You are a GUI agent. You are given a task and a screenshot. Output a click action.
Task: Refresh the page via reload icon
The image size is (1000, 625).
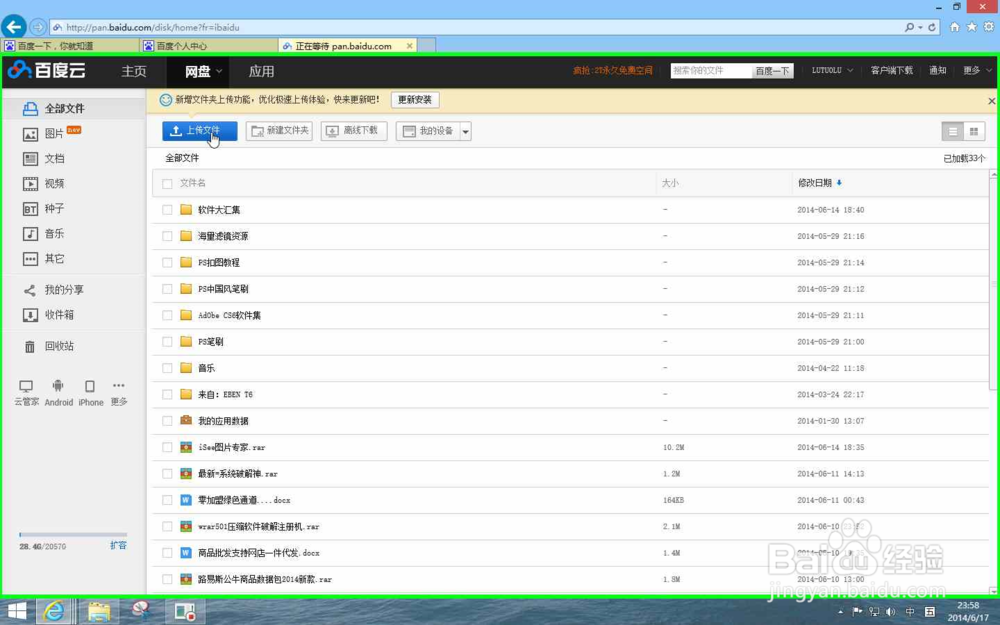click(932, 27)
